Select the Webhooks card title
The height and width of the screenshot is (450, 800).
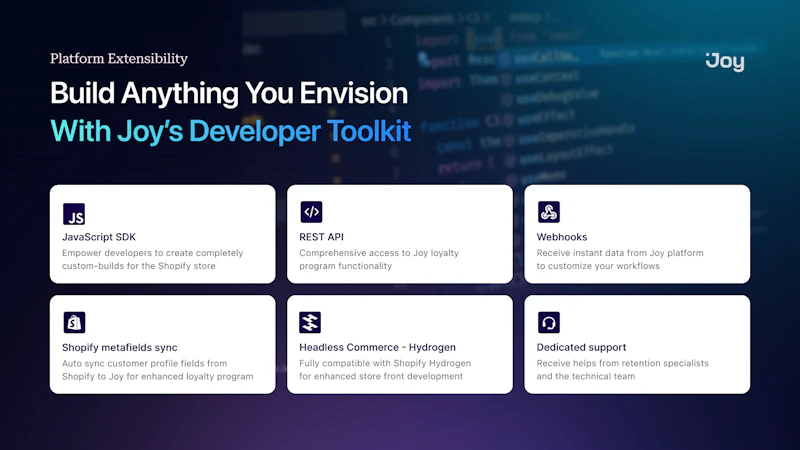tap(562, 237)
